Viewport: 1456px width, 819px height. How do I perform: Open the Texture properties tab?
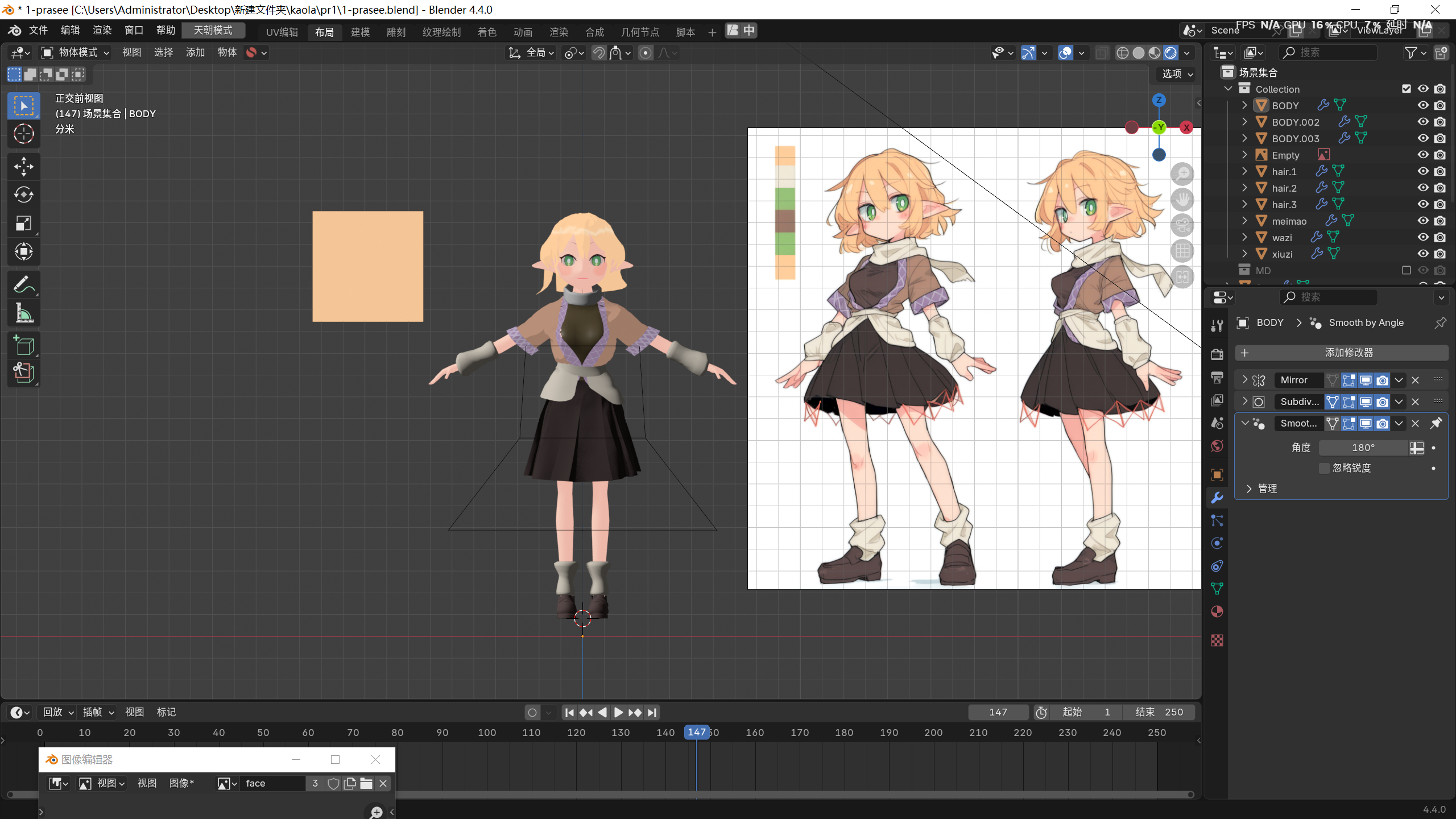click(1217, 640)
